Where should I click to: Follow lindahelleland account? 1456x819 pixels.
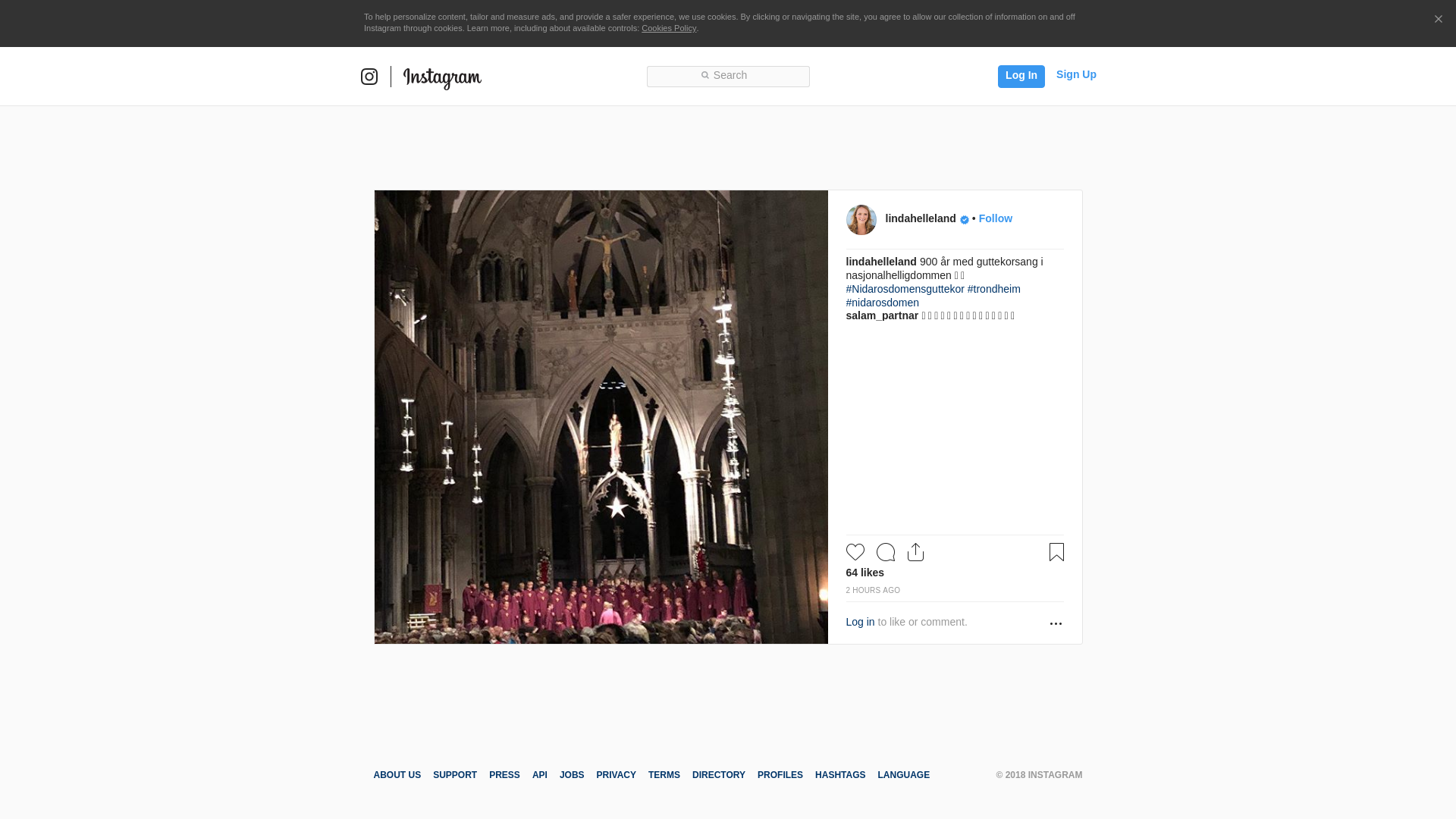click(995, 218)
